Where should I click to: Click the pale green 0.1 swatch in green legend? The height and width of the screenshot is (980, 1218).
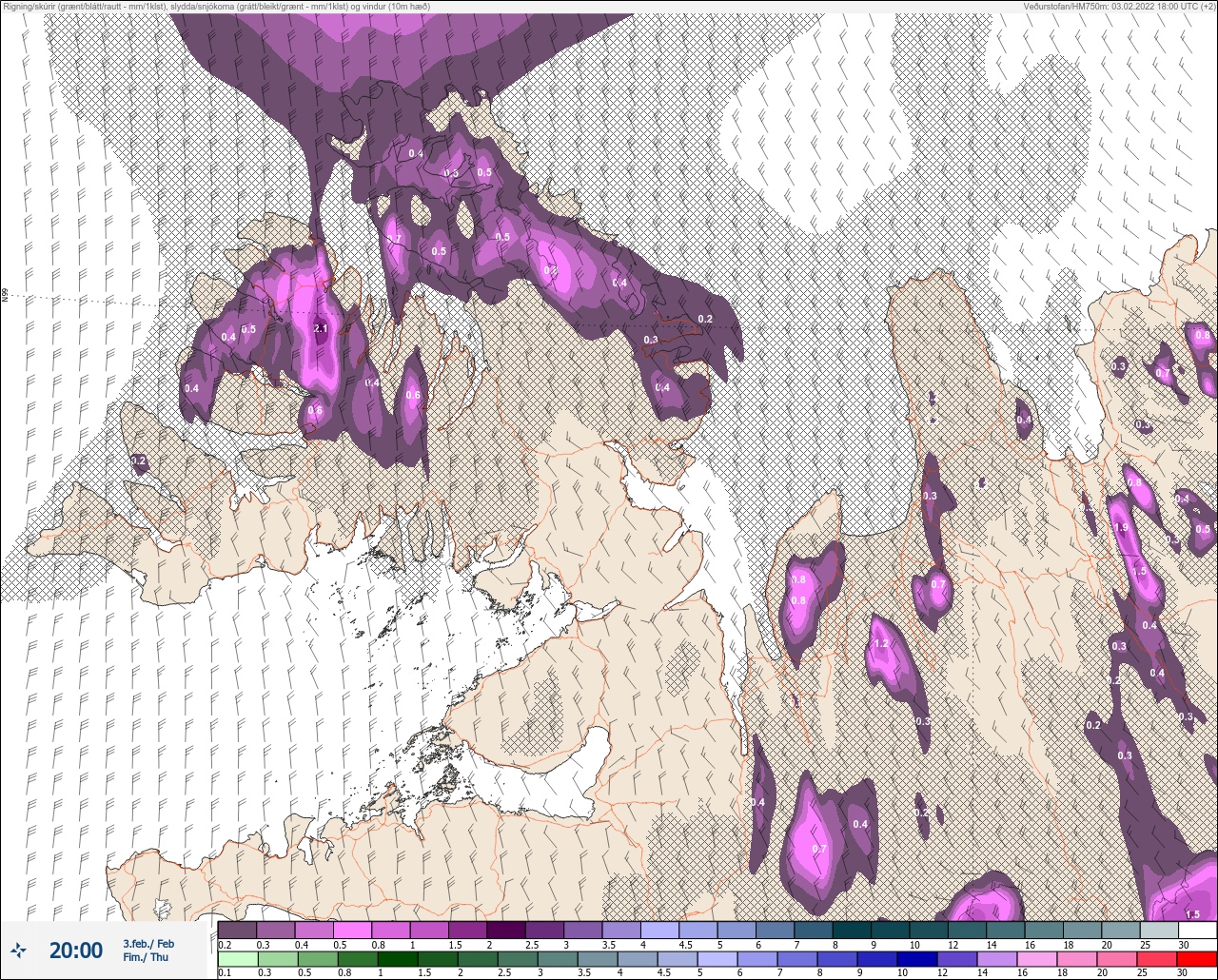(x=237, y=958)
